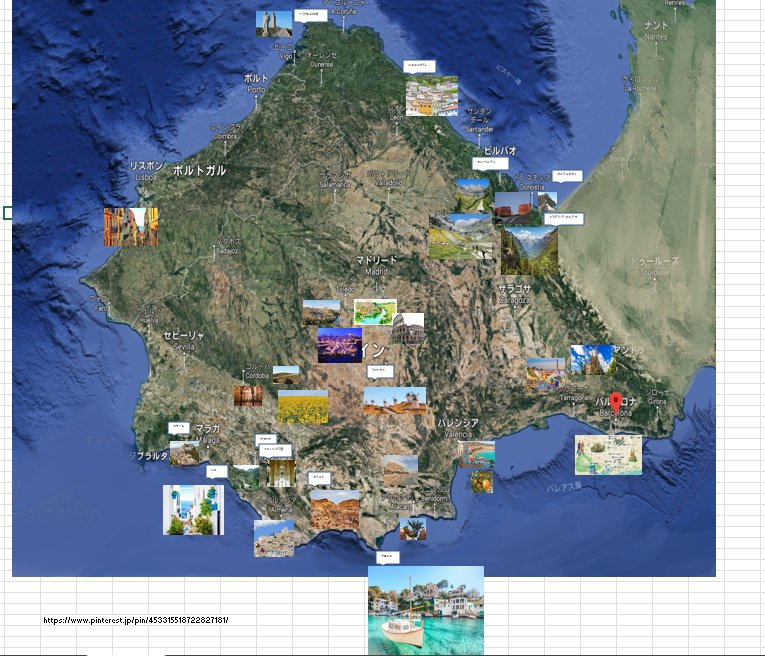Click the リスボン Lisboa map label
This screenshot has width=765, height=656.
pos(146,171)
